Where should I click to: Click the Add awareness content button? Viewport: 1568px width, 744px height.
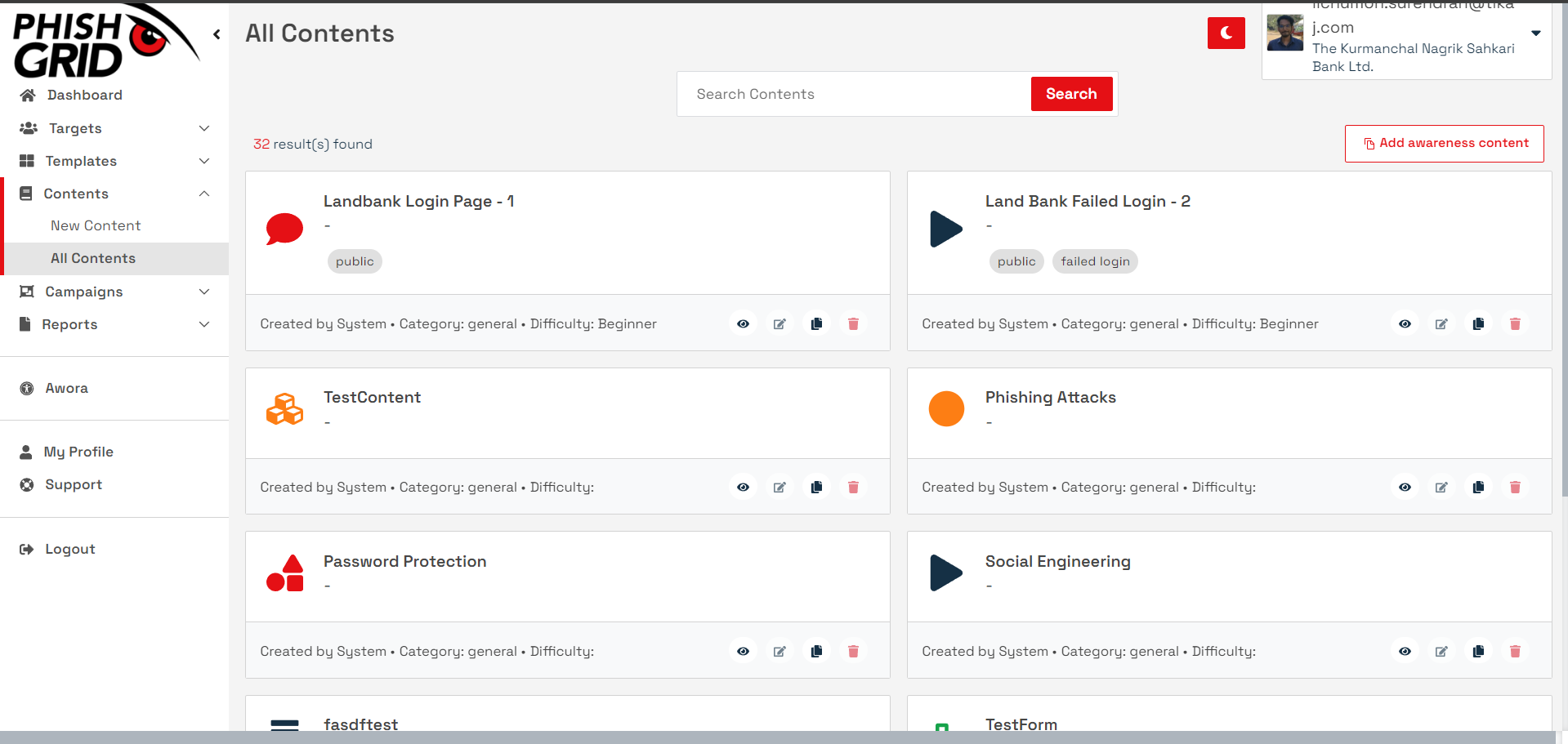click(x=1444, y=143)
